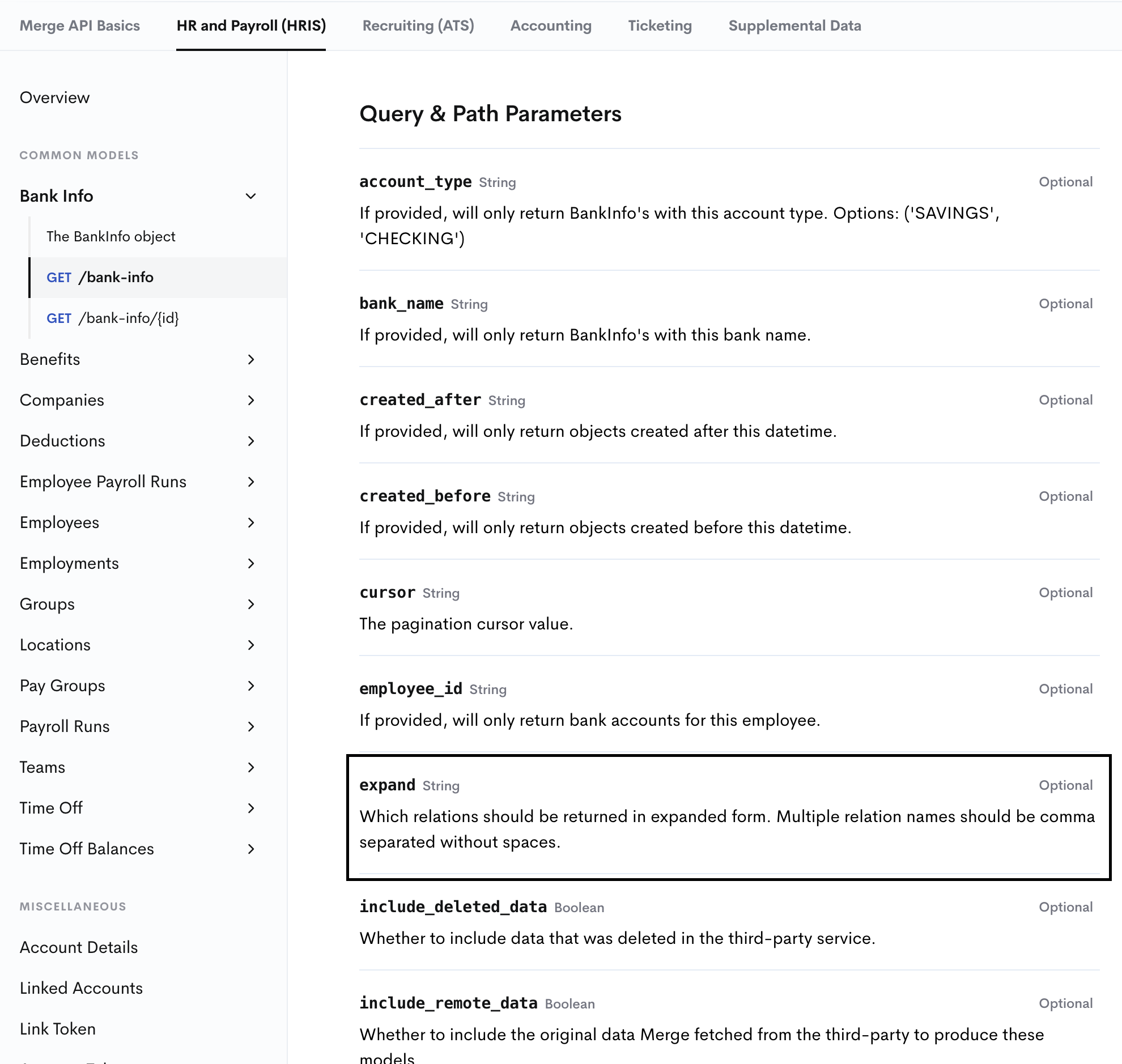
Task: Expand the Deductions chevron arrow
Action: [250, 441]
